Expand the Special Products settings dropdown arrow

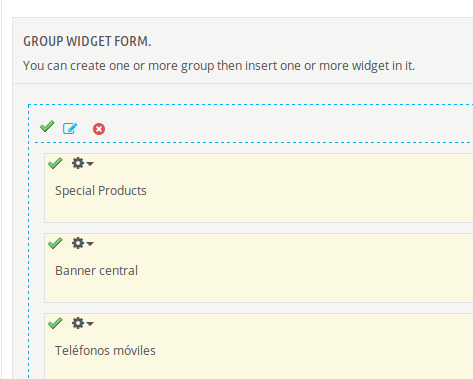pyautogui.click(x=90, y=164)
